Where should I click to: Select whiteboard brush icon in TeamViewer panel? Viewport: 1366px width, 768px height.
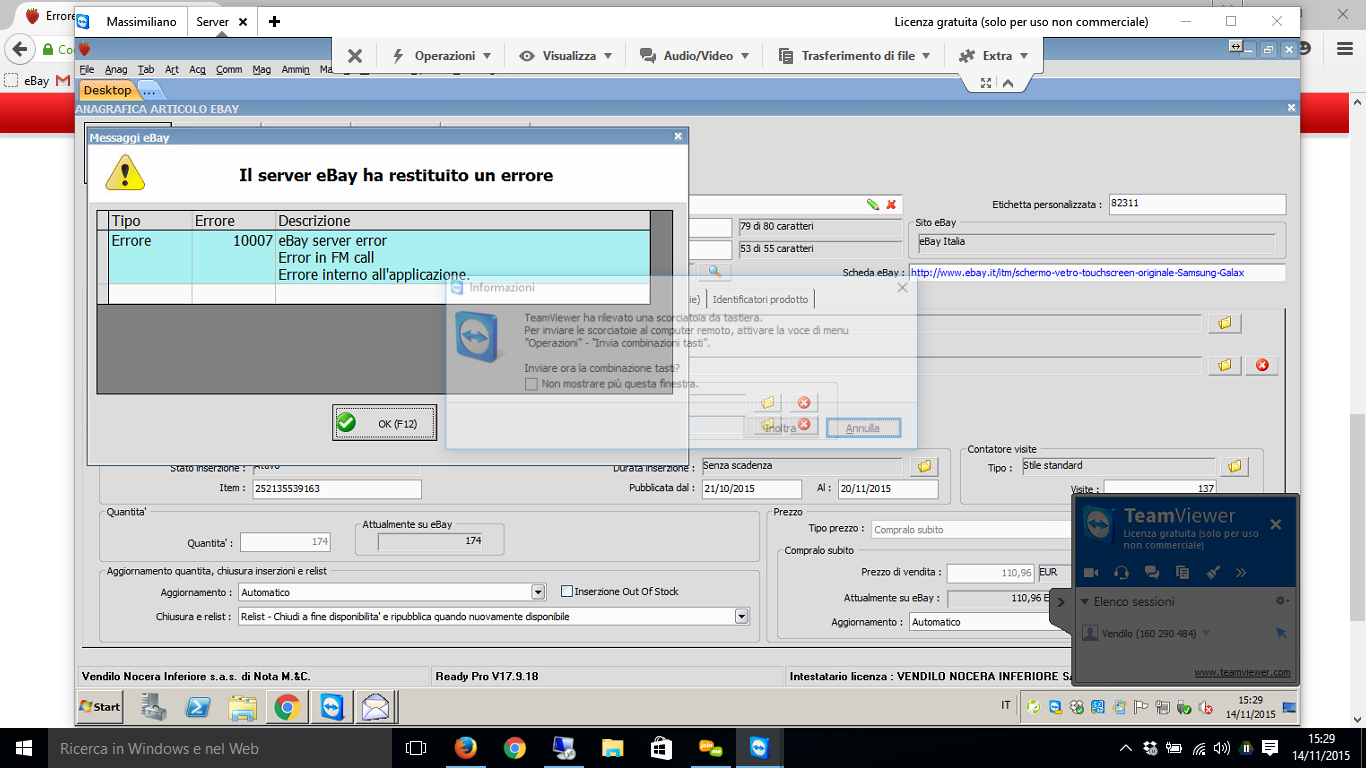[x=1212, y=572]
